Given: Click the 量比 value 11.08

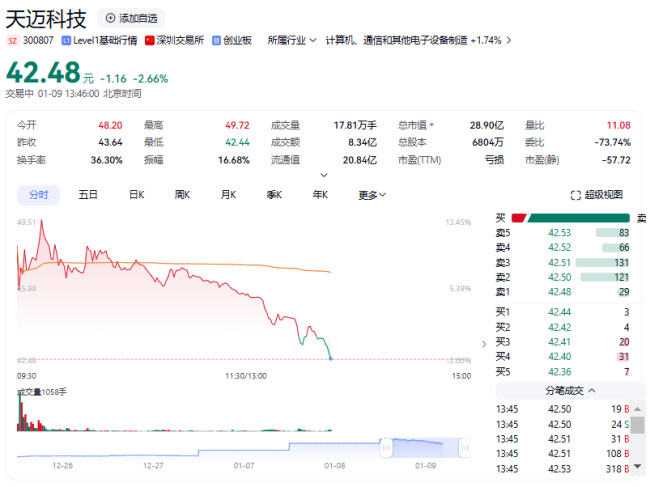Looking at the screenshot, I should point(618,125).
